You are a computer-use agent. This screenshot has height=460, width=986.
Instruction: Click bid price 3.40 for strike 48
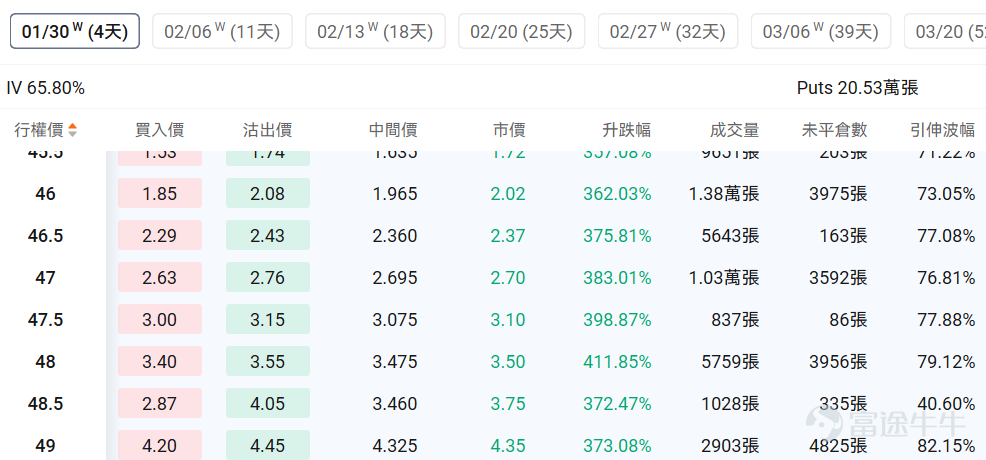[160, 362]
